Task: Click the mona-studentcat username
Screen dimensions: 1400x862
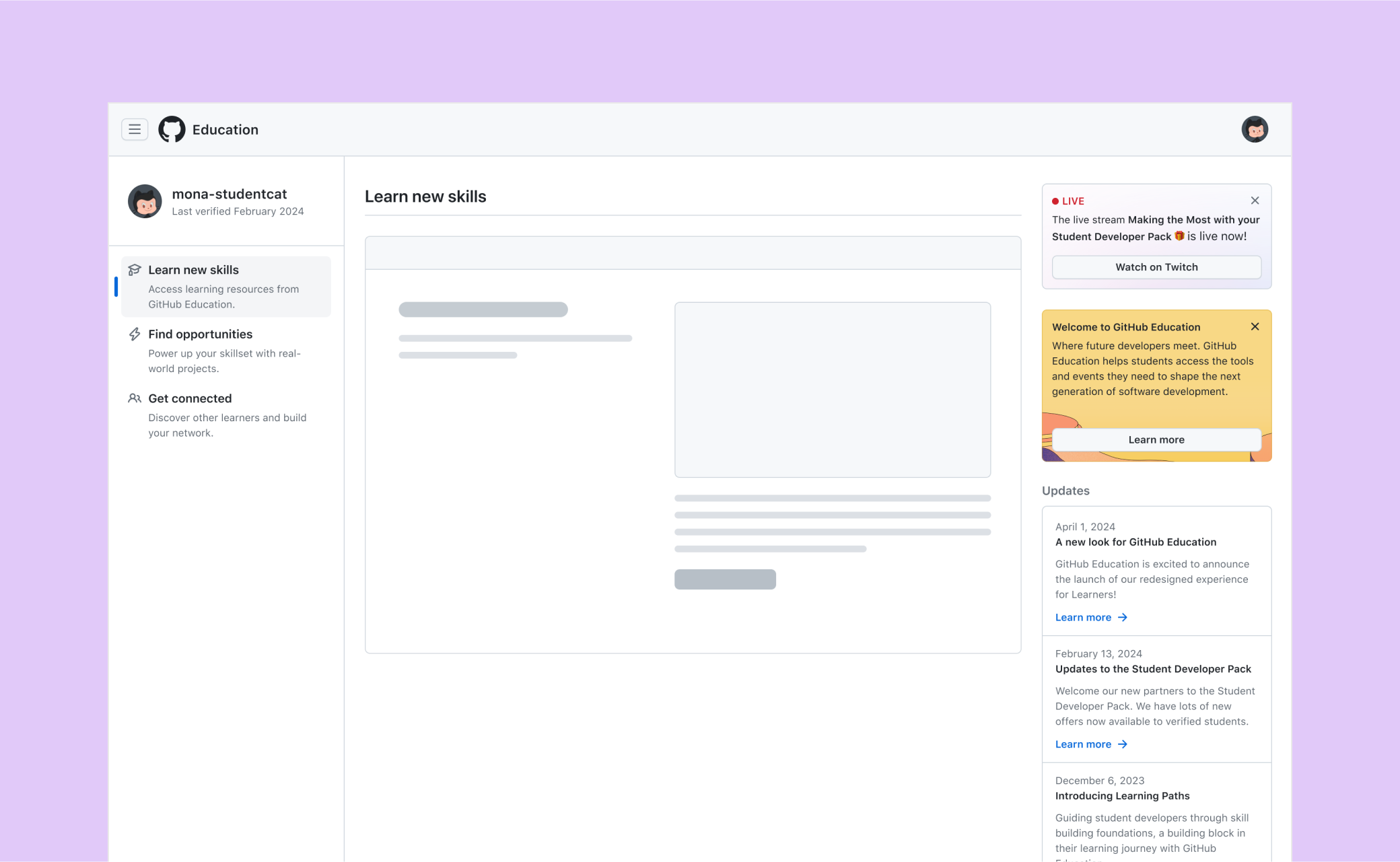Action: [230, 194]
